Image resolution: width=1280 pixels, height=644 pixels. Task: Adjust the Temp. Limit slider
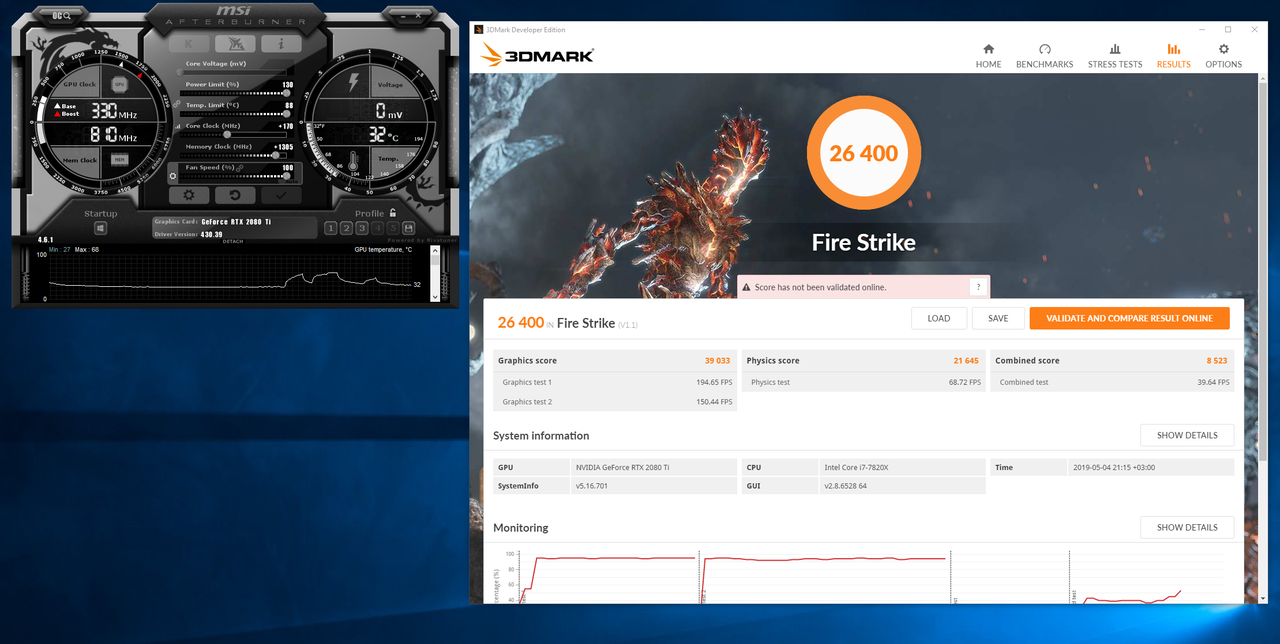(233, 114)
